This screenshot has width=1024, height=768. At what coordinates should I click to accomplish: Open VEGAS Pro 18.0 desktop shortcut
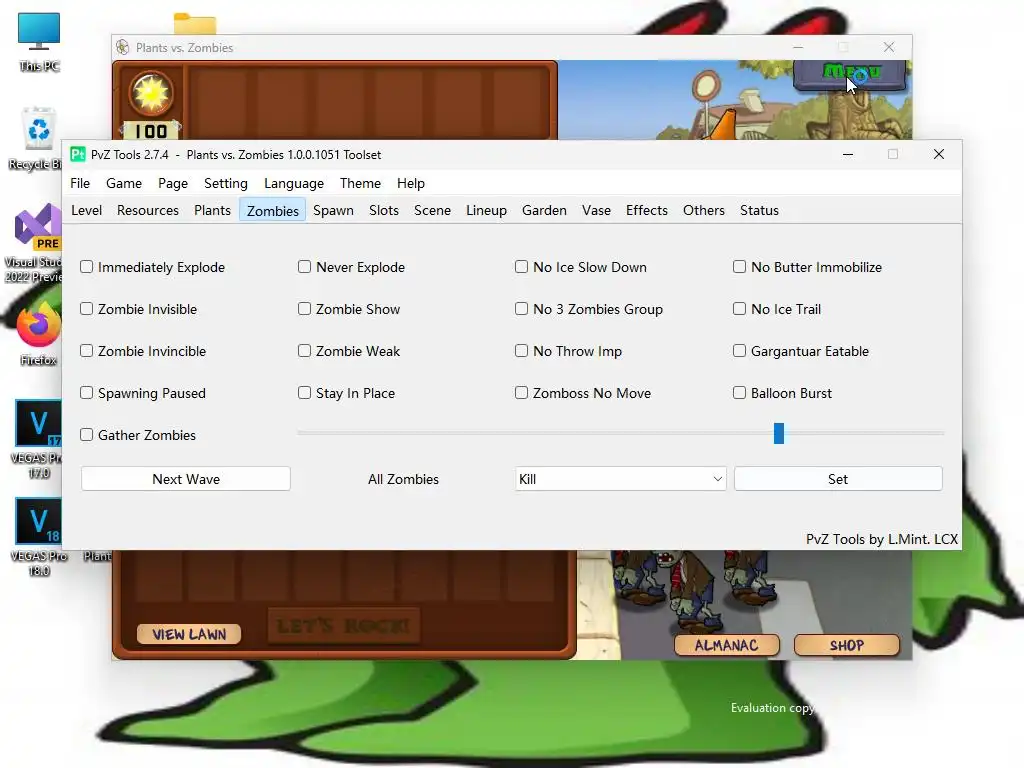pos(38,537)
